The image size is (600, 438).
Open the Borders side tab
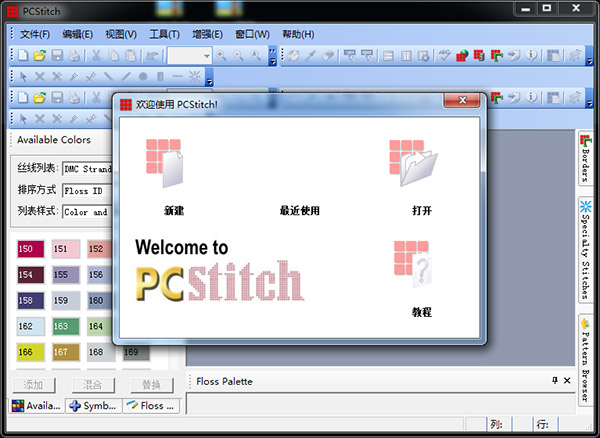pos(585,158)
